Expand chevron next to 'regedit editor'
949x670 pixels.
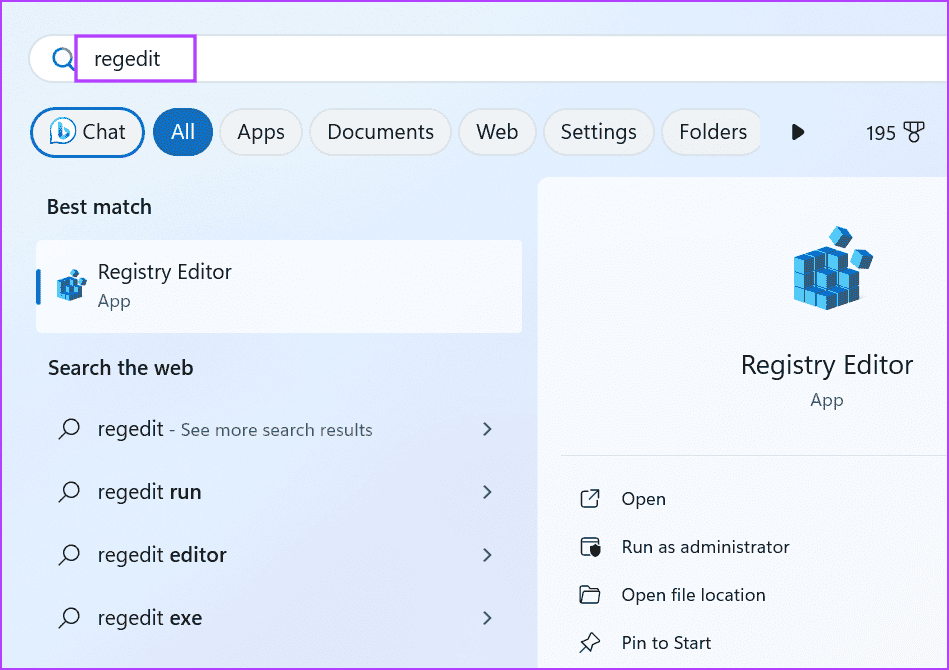[487, 555]
